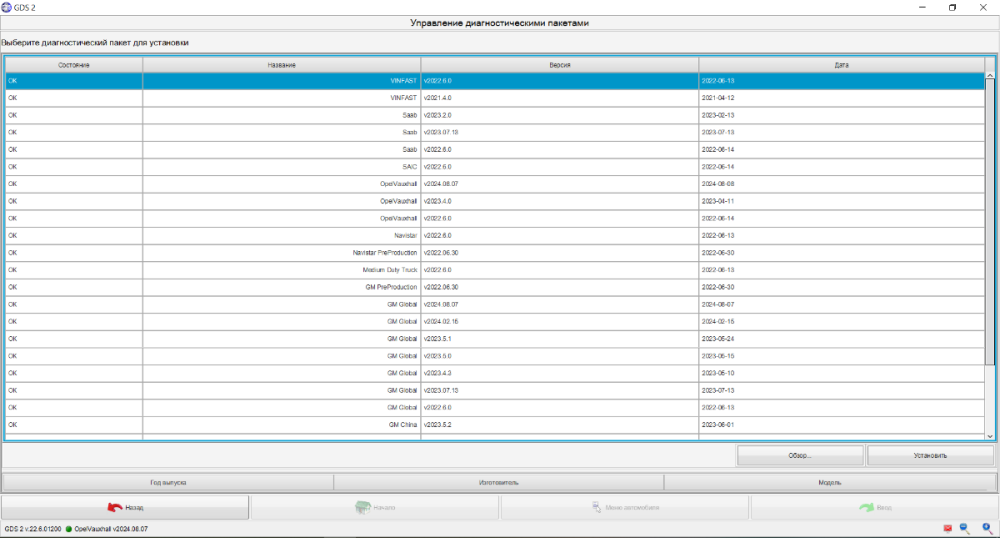
Task: Select the GM Global v2023.5.1 row
Action: click(495, 339)
